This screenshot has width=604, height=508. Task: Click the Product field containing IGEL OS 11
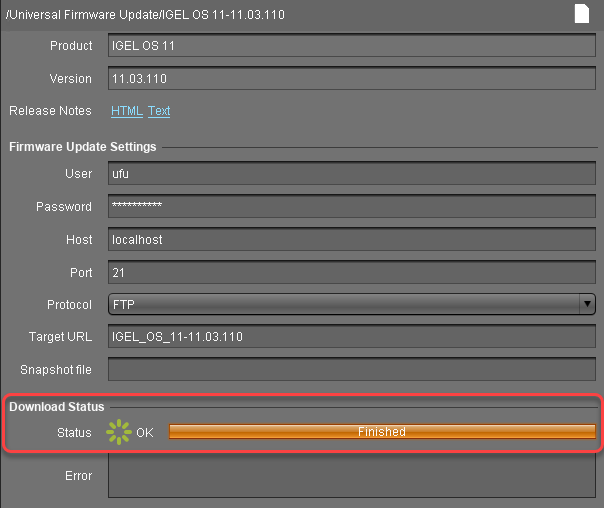[351, 46]
